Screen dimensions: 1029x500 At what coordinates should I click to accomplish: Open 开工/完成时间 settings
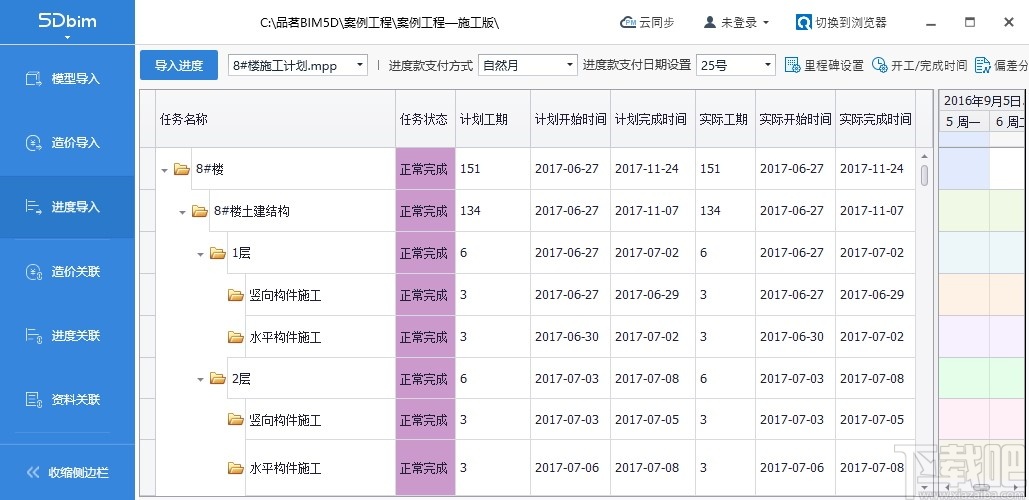(919, 65)
